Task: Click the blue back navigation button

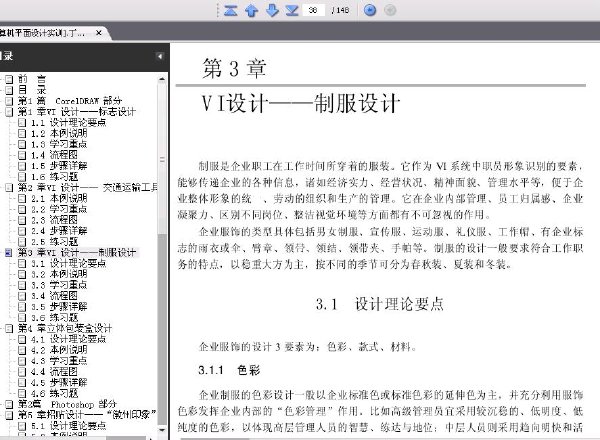Action: (370, 10)
